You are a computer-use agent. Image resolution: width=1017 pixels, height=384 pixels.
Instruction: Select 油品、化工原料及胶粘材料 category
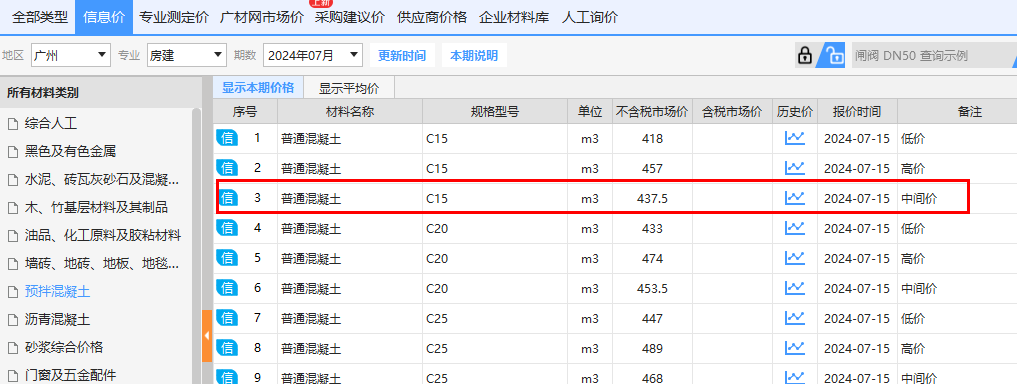[102, 235]
